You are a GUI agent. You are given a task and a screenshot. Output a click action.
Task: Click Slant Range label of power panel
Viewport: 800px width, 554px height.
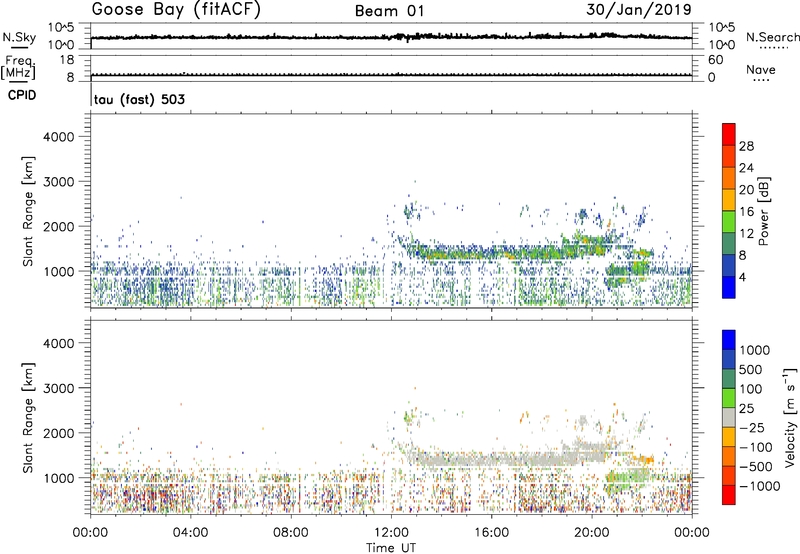[28, 211]
